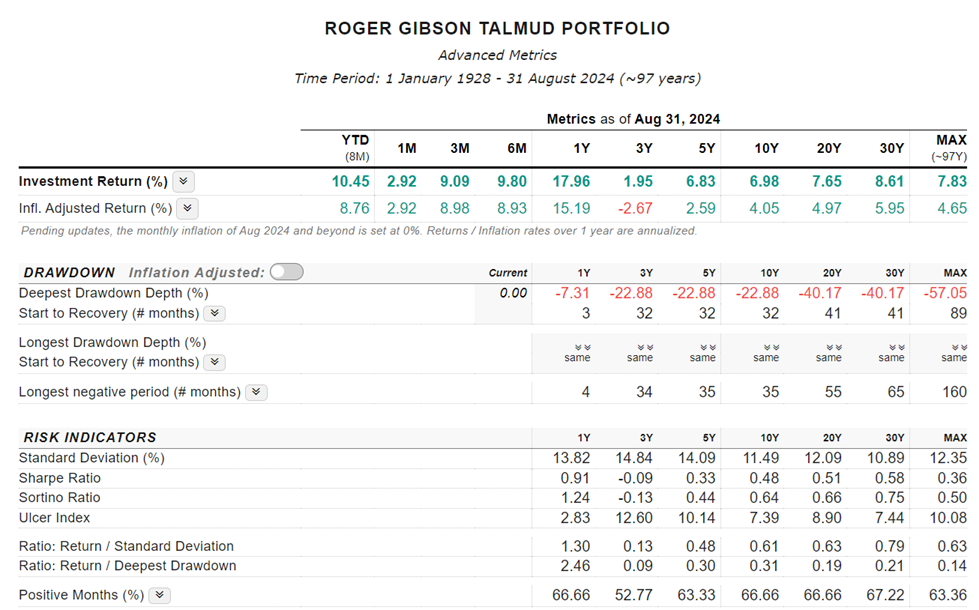Expand Start to Recovery under Longest Drawdown
This screenshot has height=610, width=979.
(x=214, y=363)
